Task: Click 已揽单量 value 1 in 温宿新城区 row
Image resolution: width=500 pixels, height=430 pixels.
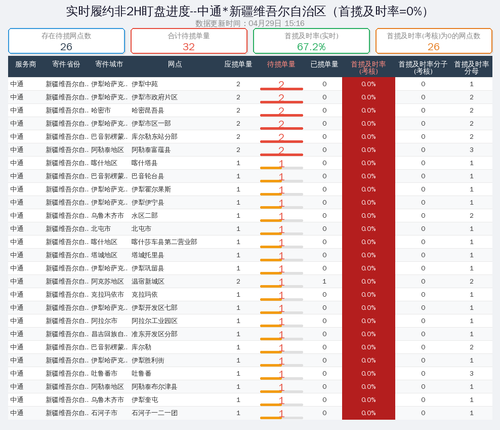Action: point(324,282)
